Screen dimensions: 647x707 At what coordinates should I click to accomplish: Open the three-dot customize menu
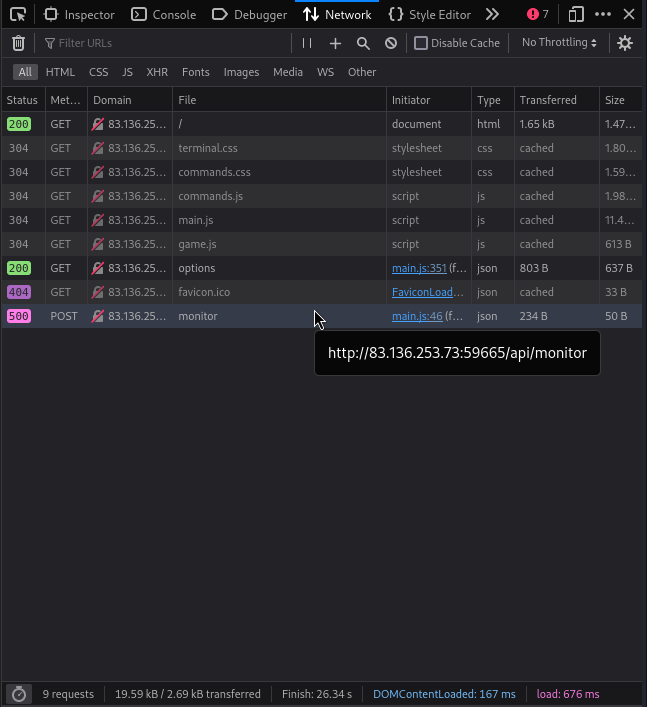pos(602,15)
